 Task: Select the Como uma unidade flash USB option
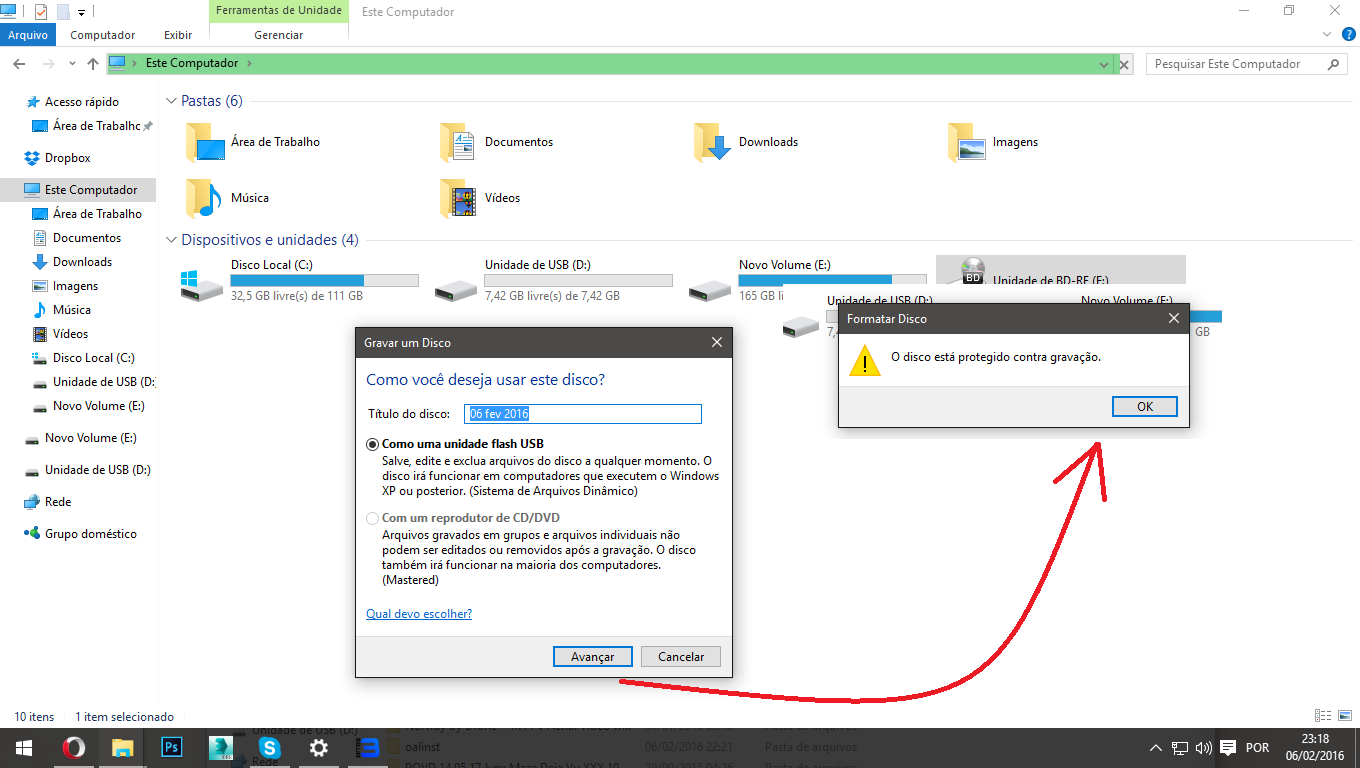point(373,444)
